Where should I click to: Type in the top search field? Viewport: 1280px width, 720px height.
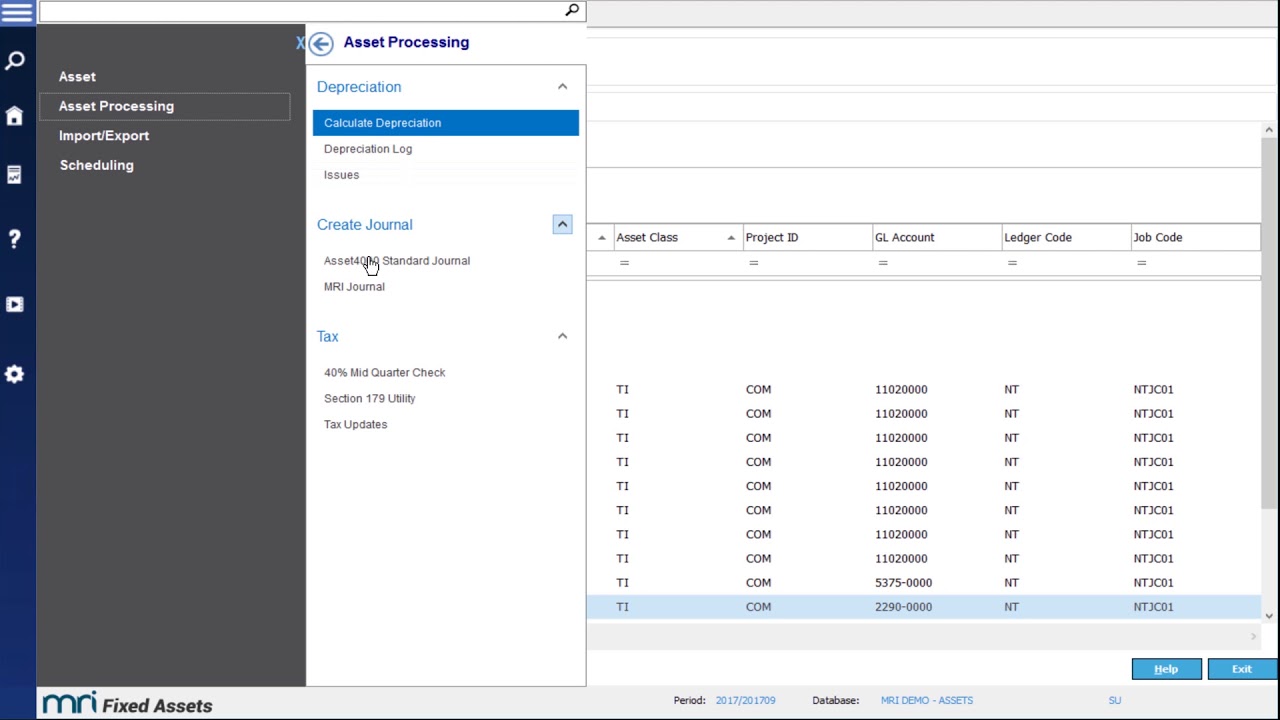(300, 11)
